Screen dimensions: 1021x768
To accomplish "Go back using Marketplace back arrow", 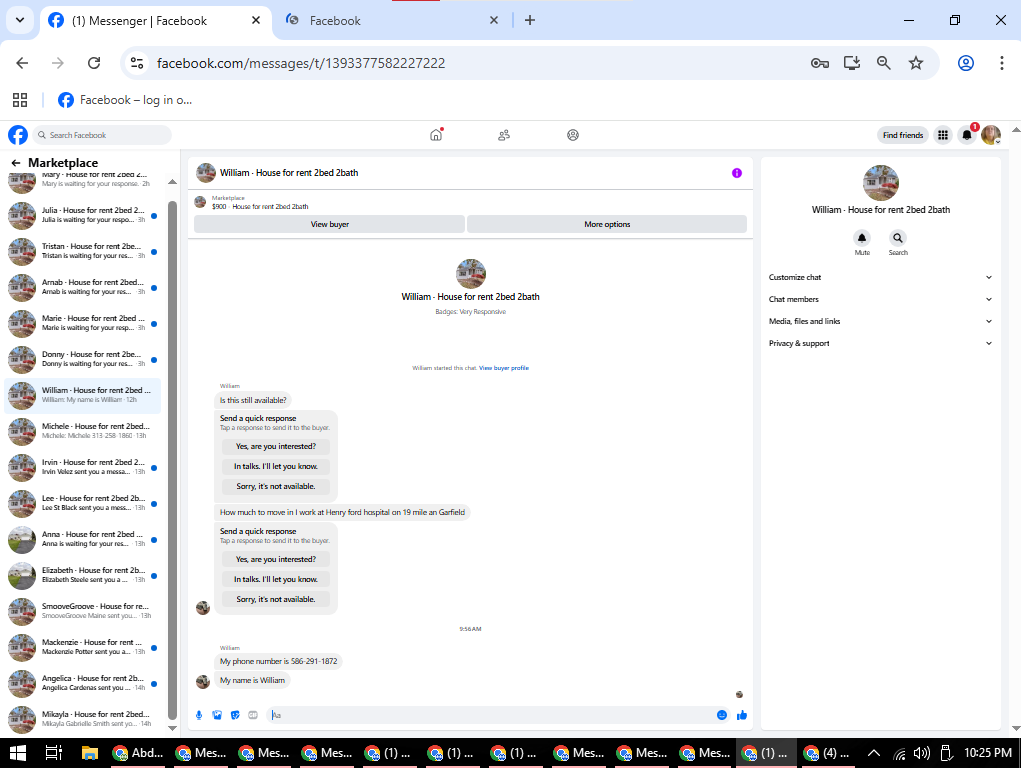I will point(16,163).
